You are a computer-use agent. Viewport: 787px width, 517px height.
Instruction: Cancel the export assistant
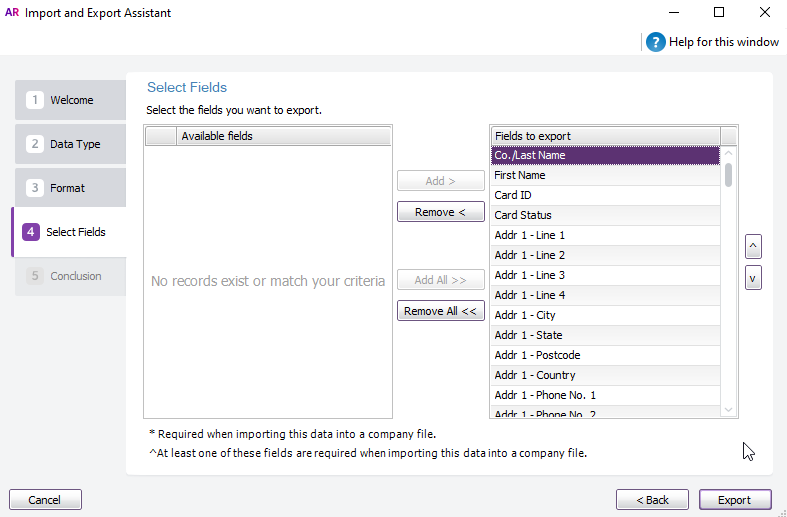pos(45,500)
